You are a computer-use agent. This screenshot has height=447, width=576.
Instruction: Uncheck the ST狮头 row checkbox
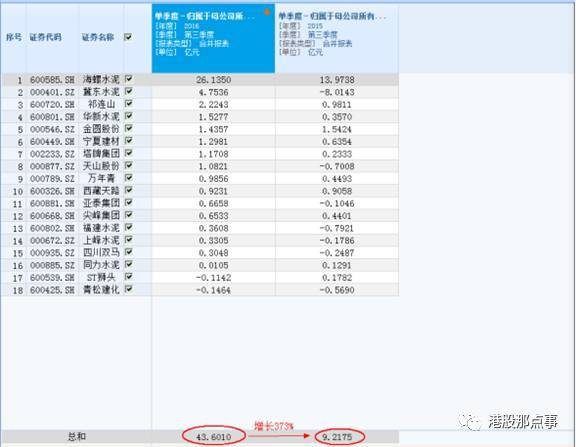click(x=129, y=277)
